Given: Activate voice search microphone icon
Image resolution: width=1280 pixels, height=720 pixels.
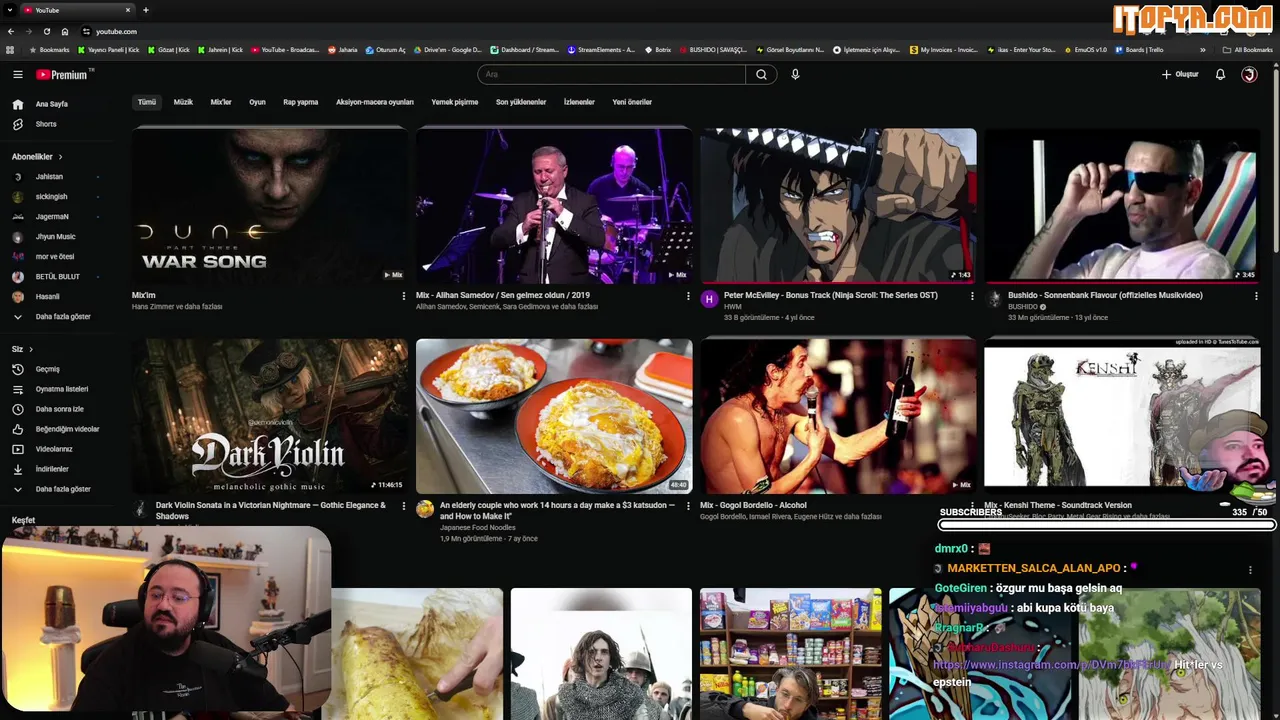Looking at the screenshot, I should pos(795,74).
